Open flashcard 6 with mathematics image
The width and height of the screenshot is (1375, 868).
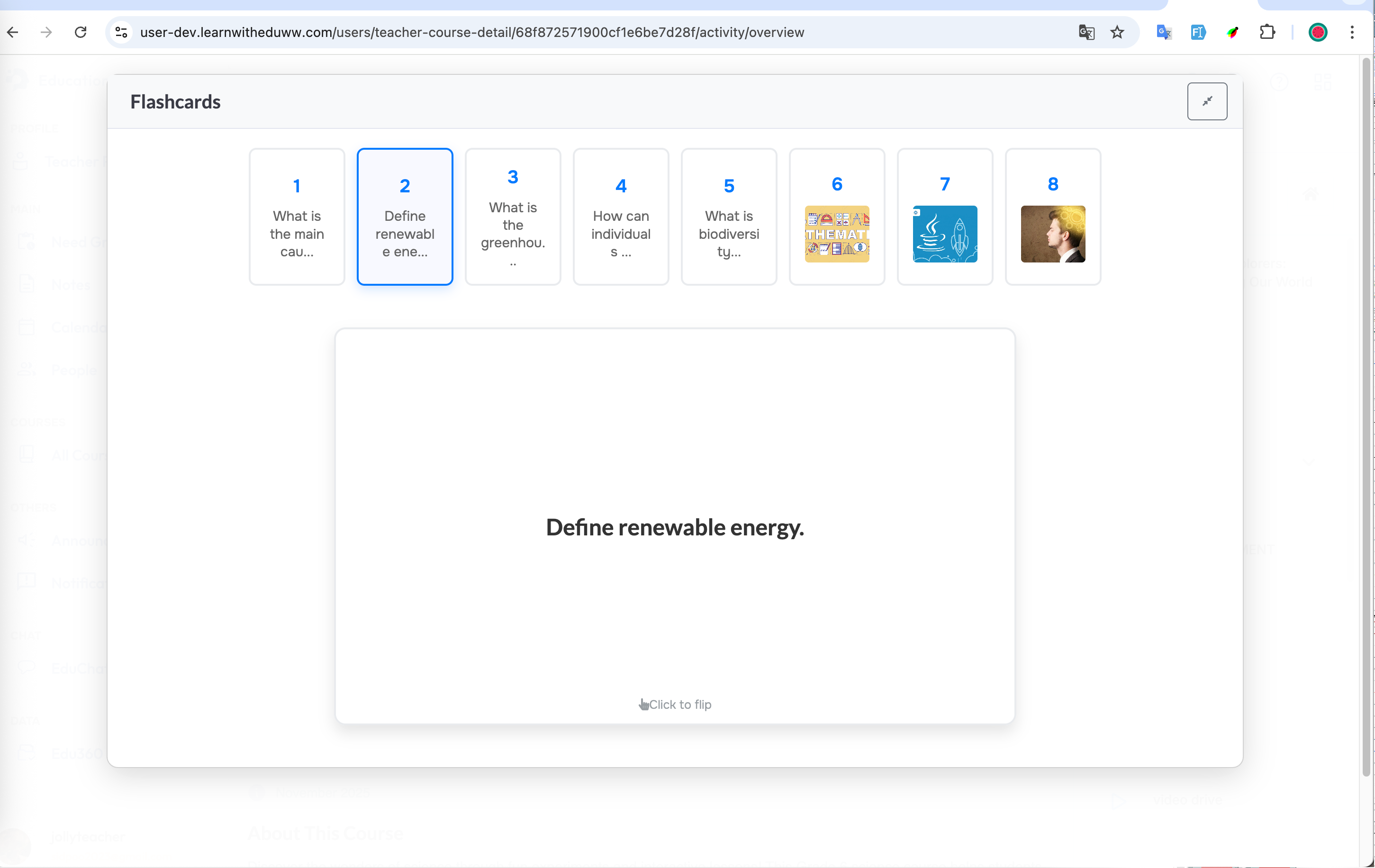pos(837,217)
